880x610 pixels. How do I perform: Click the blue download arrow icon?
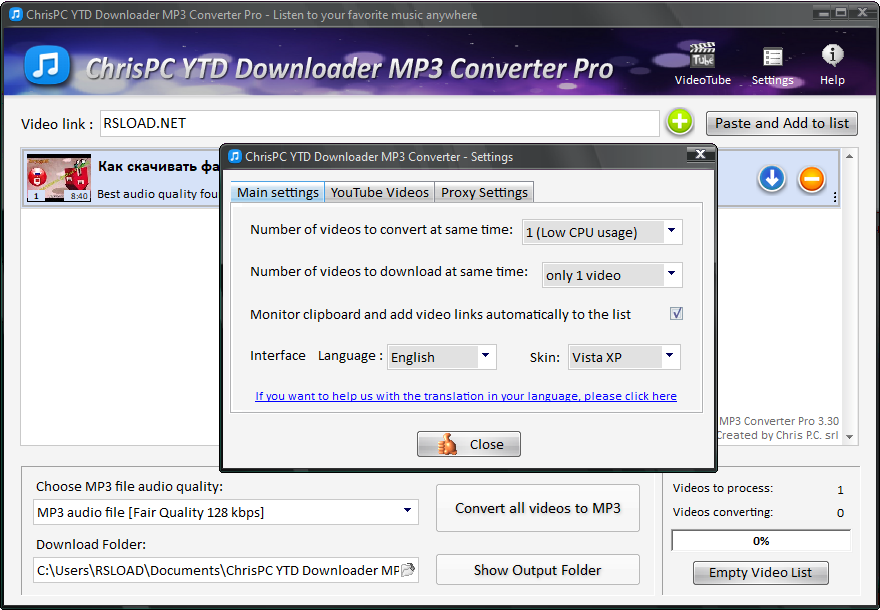coord(772,180)
